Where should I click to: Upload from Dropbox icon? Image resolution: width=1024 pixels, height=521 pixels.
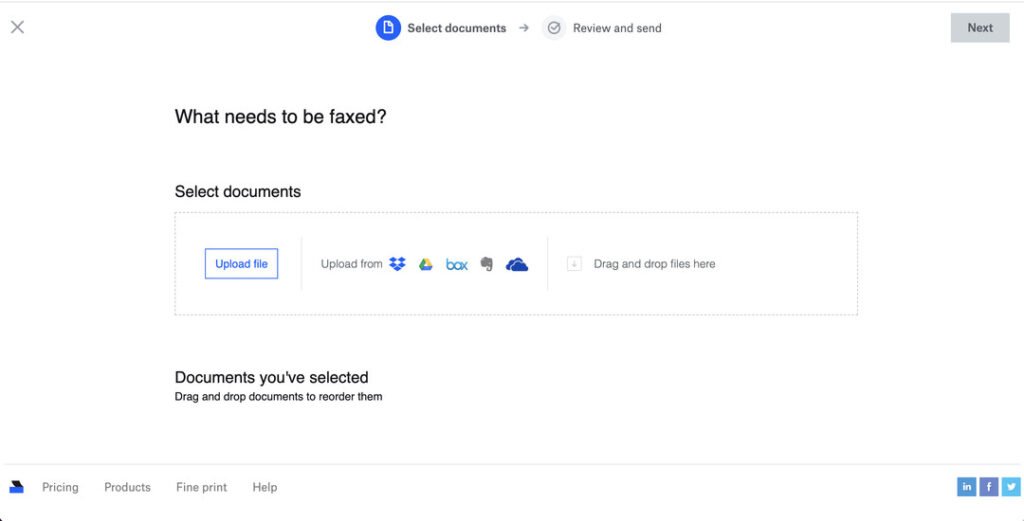(397, 264)
